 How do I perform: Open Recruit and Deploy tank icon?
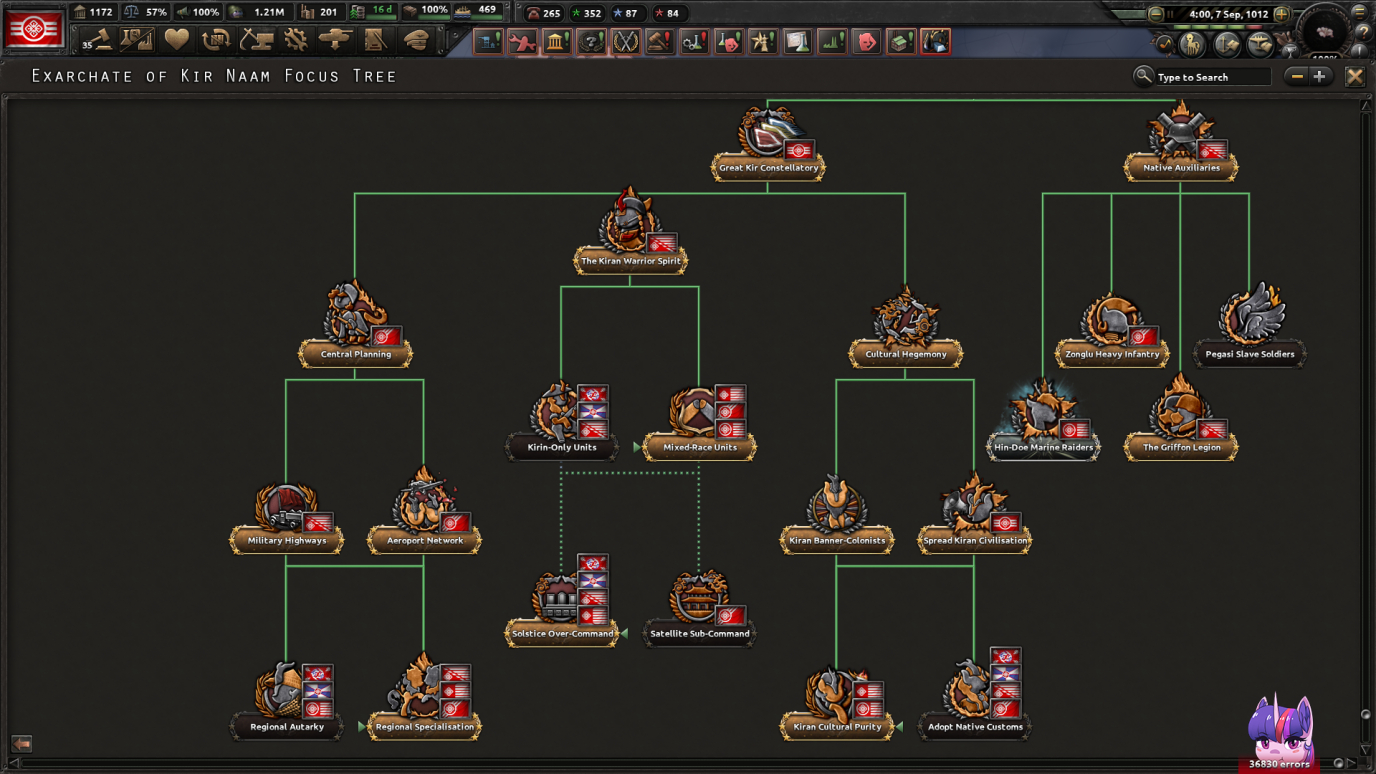pos(336,40)
